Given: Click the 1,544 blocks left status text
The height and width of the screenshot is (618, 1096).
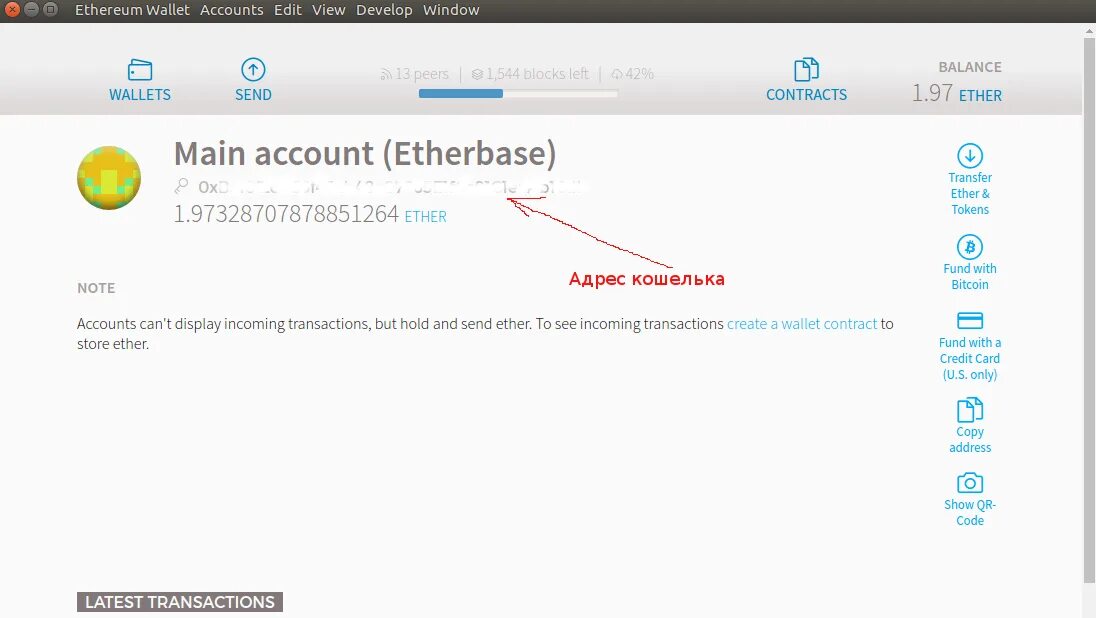Looking at the screenshot, I should [x=537, y=74].
